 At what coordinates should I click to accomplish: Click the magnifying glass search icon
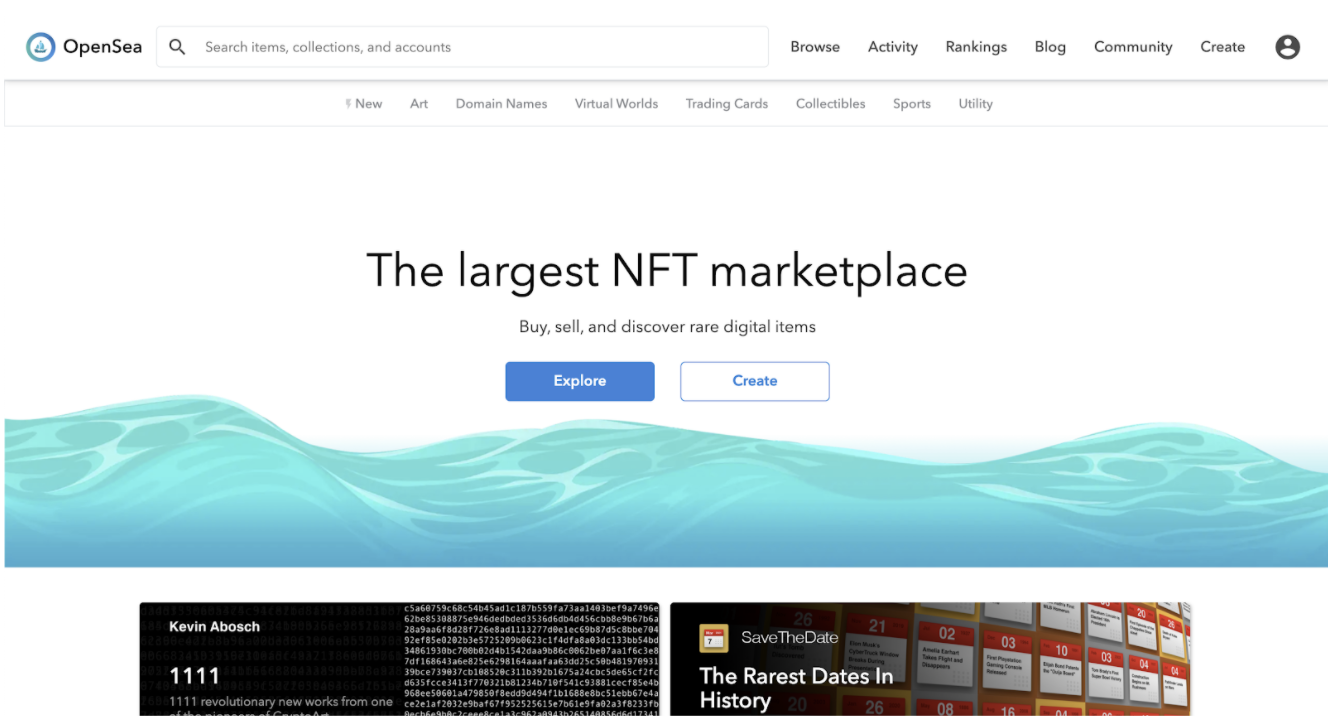click(177, 47)
